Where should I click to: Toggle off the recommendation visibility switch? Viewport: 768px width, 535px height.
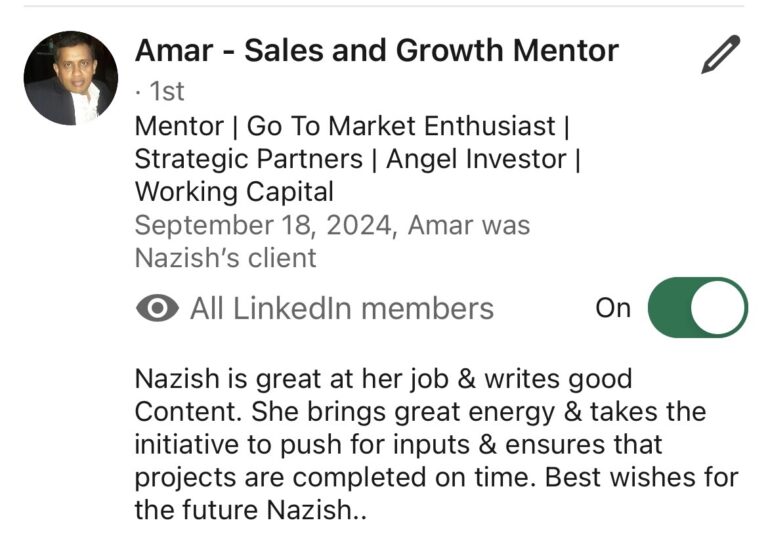[697, 308]
